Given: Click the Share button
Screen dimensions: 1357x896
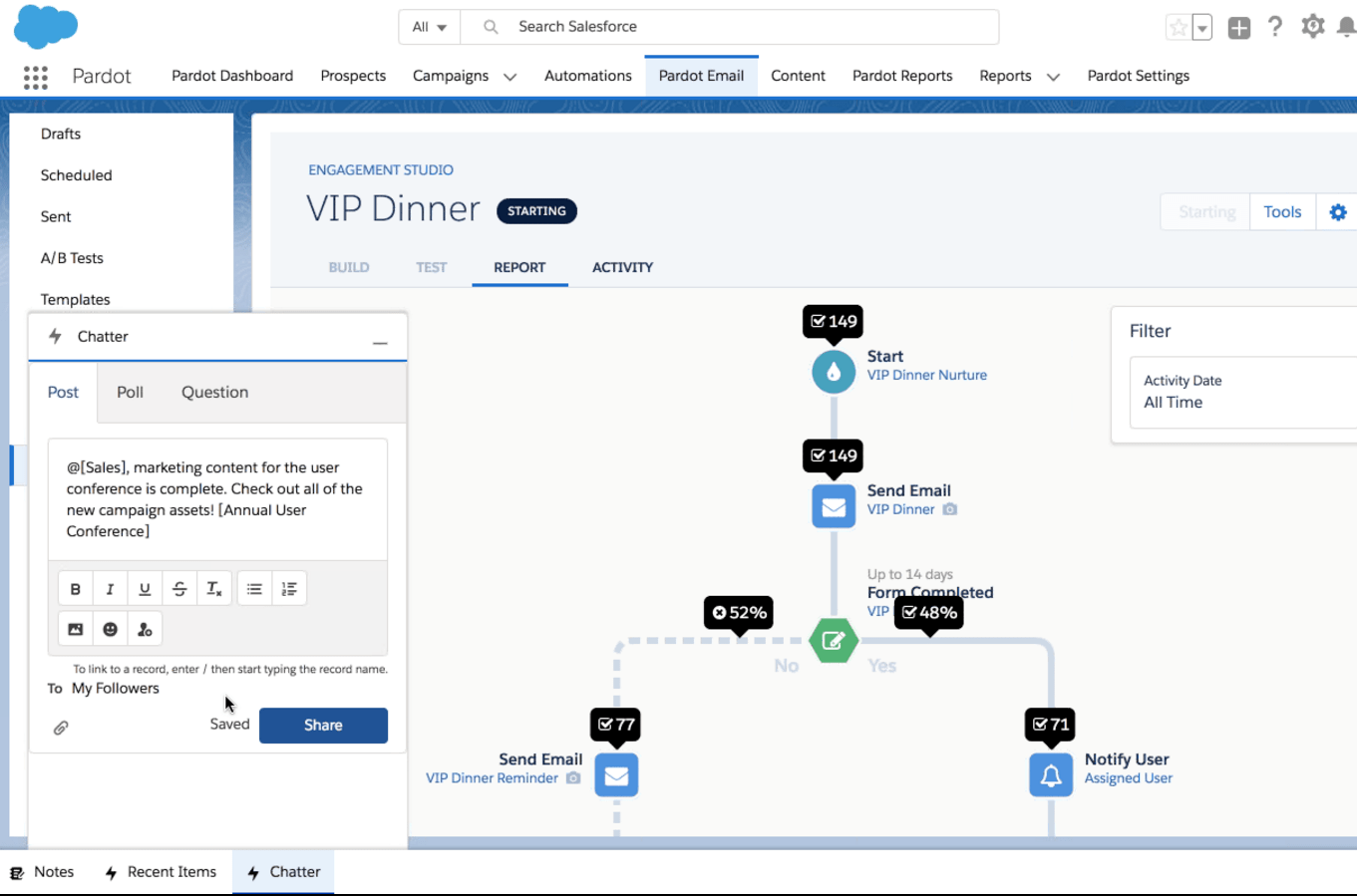Looking at the screenshot, I should [323, 726].
